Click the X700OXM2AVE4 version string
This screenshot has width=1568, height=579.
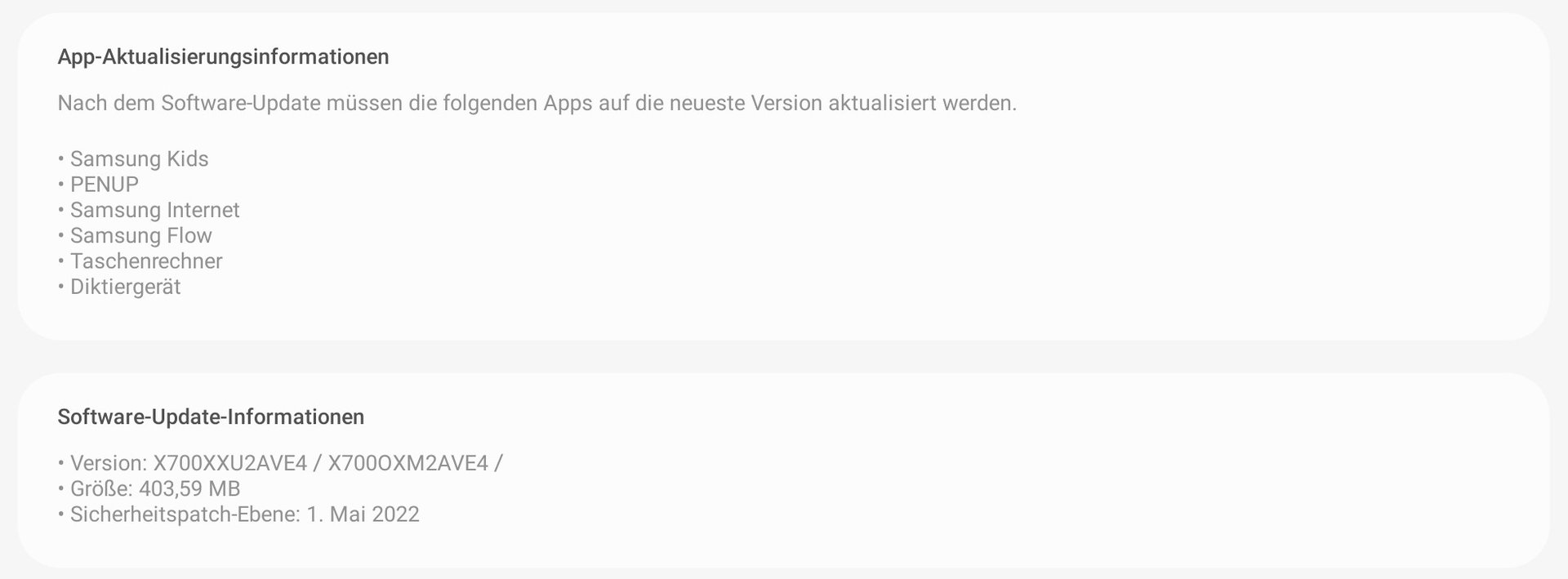click(x=408, y=463)
